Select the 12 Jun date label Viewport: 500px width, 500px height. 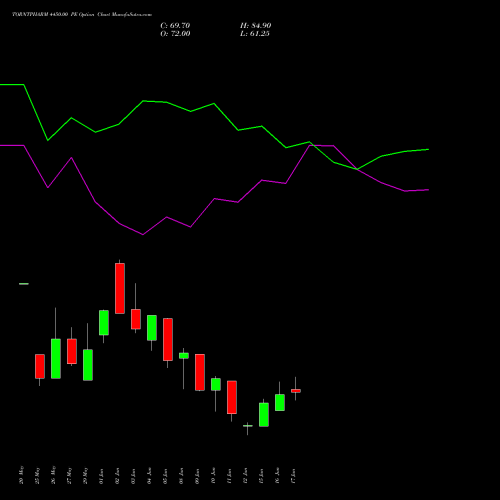tap(246, 476)
